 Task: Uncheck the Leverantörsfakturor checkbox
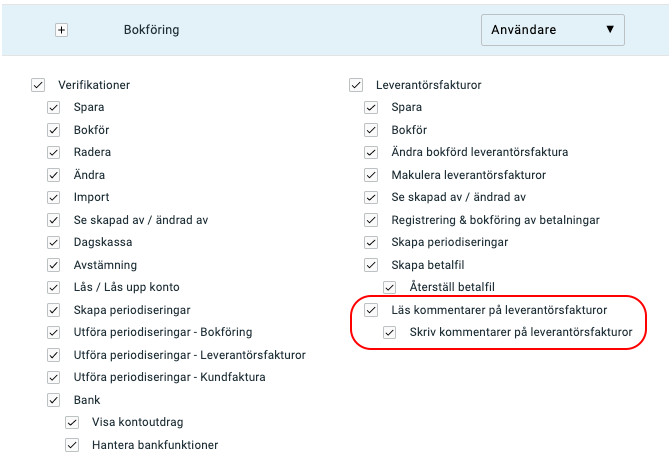pos(356,85)
